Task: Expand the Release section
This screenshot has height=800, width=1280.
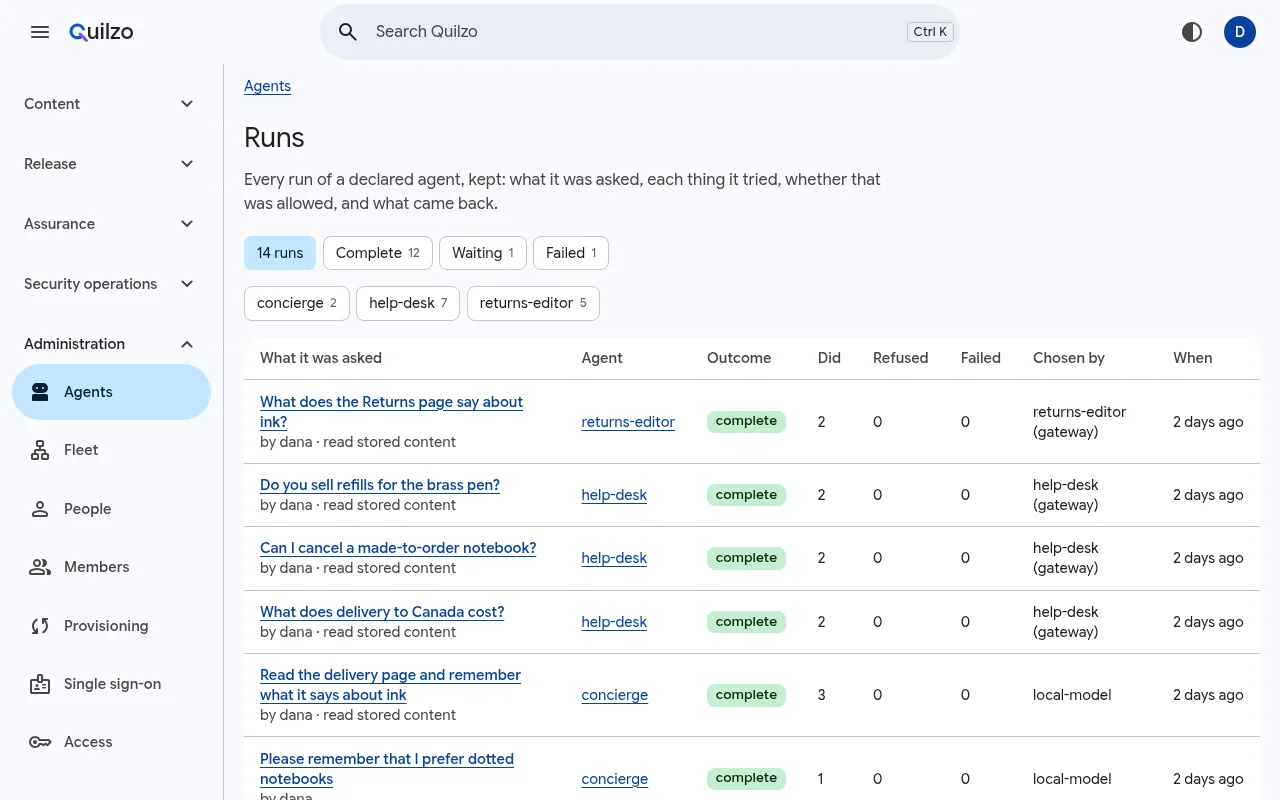Action: pyautogui.click(x=110, y=164)
